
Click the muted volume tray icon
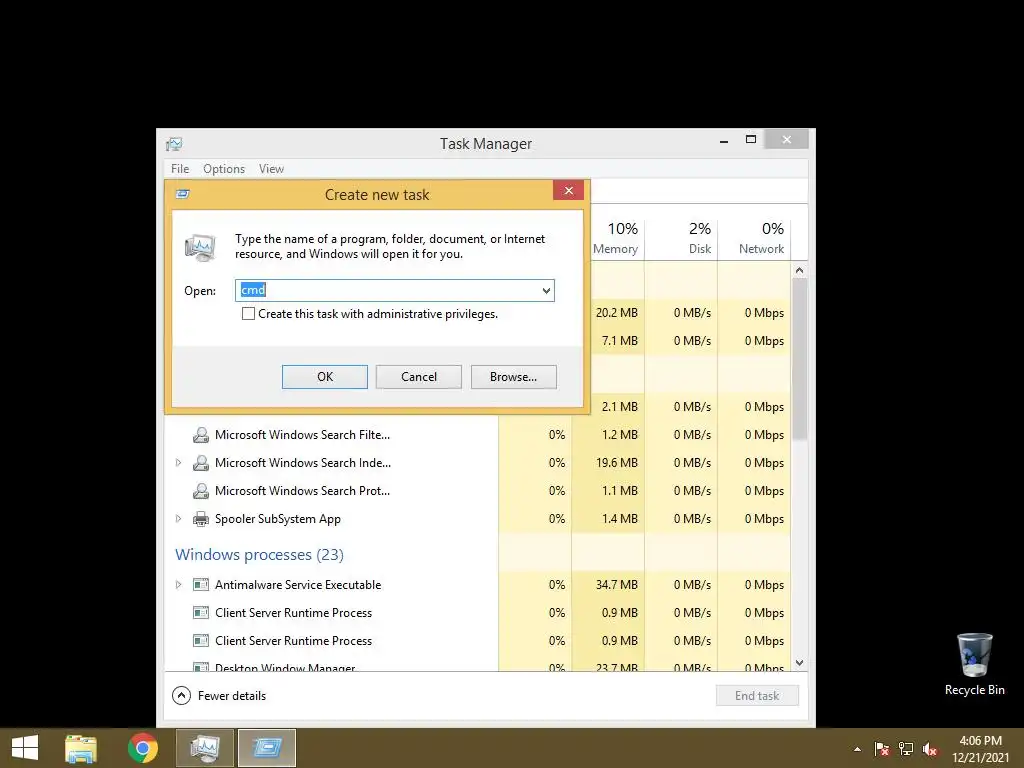[930, 749]
